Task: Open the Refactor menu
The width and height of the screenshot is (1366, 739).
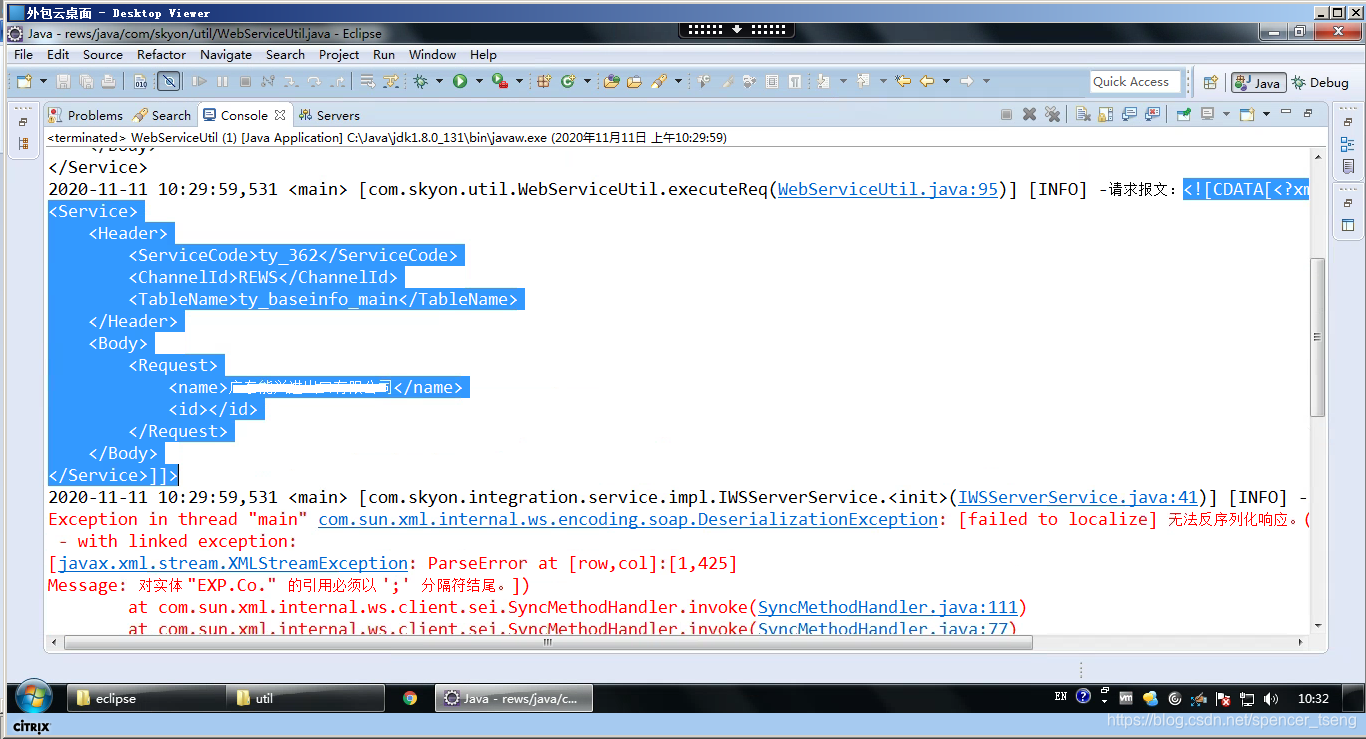Action: (x=161, y=55)
